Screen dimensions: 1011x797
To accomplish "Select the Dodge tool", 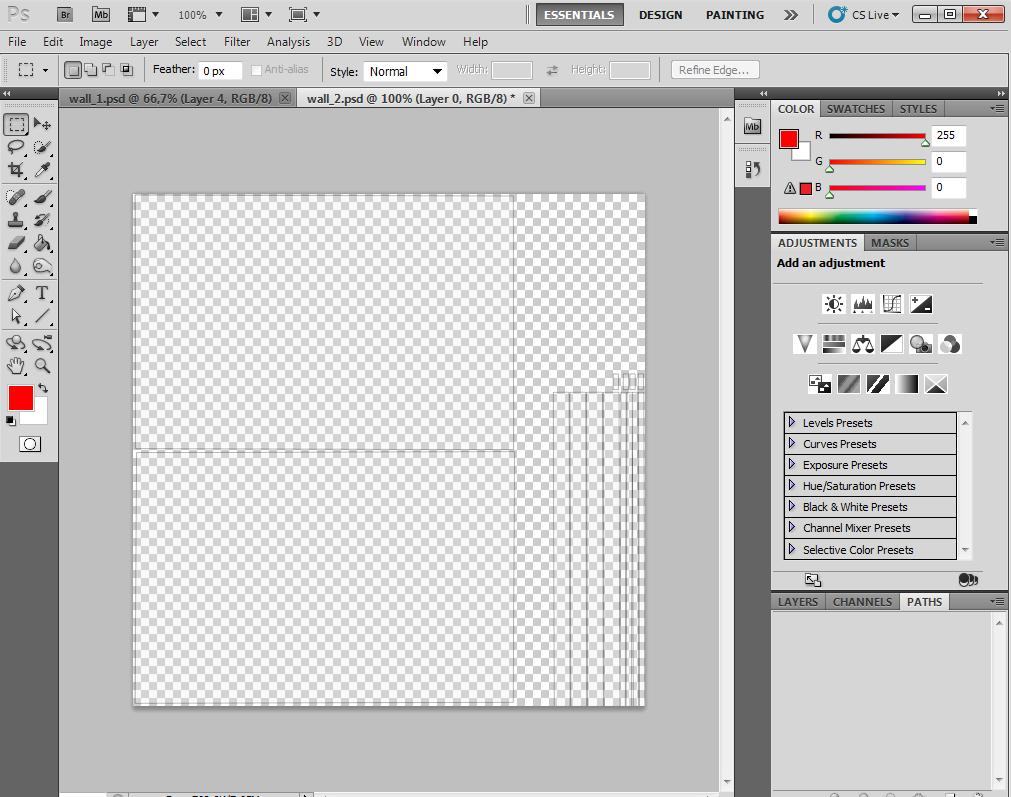I will [43, 266].
